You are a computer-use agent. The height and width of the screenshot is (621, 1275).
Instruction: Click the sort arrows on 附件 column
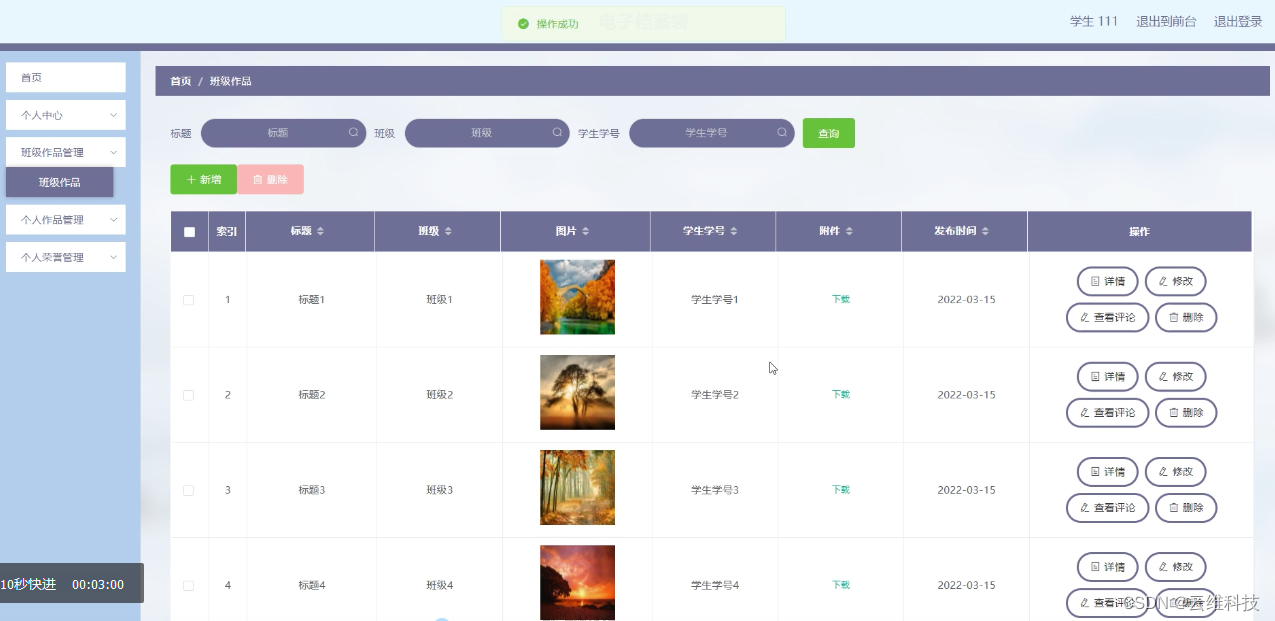(849, 231)
